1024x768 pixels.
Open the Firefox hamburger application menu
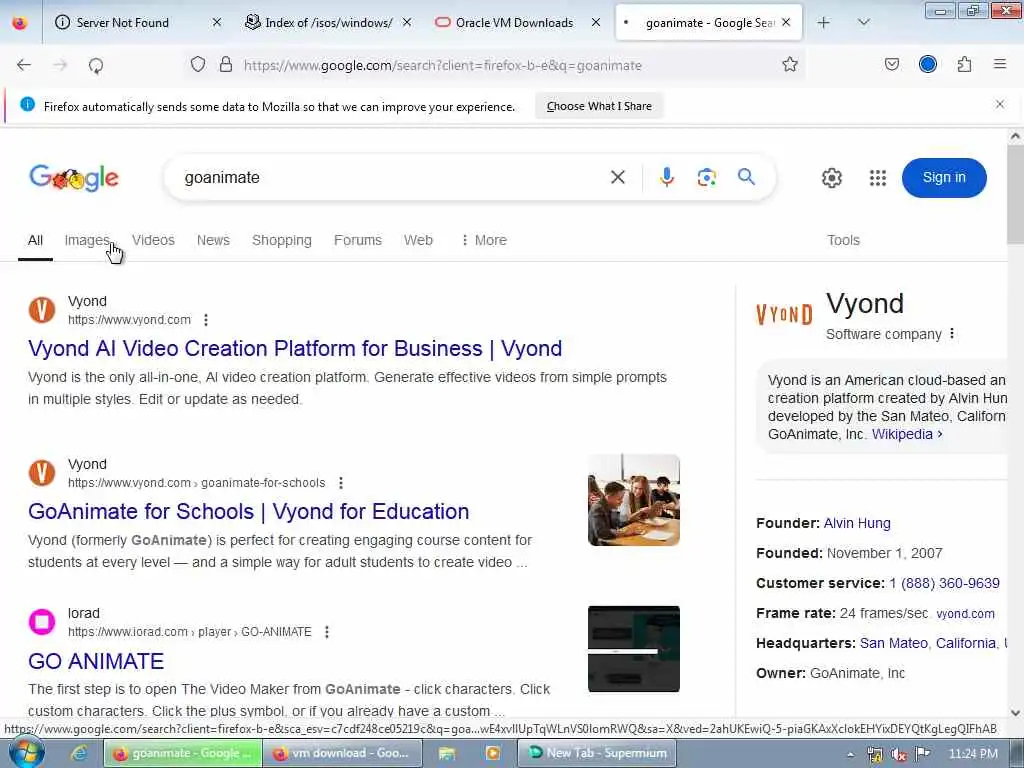coord(999,64)
